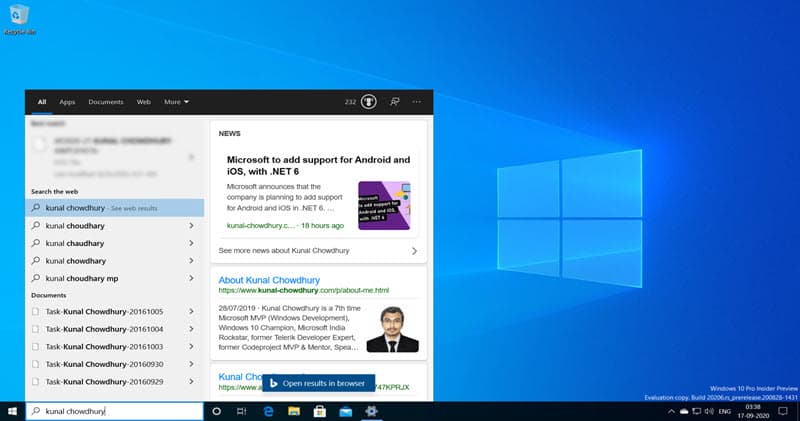Show hidden system tray icons

(x=671, y=411)
